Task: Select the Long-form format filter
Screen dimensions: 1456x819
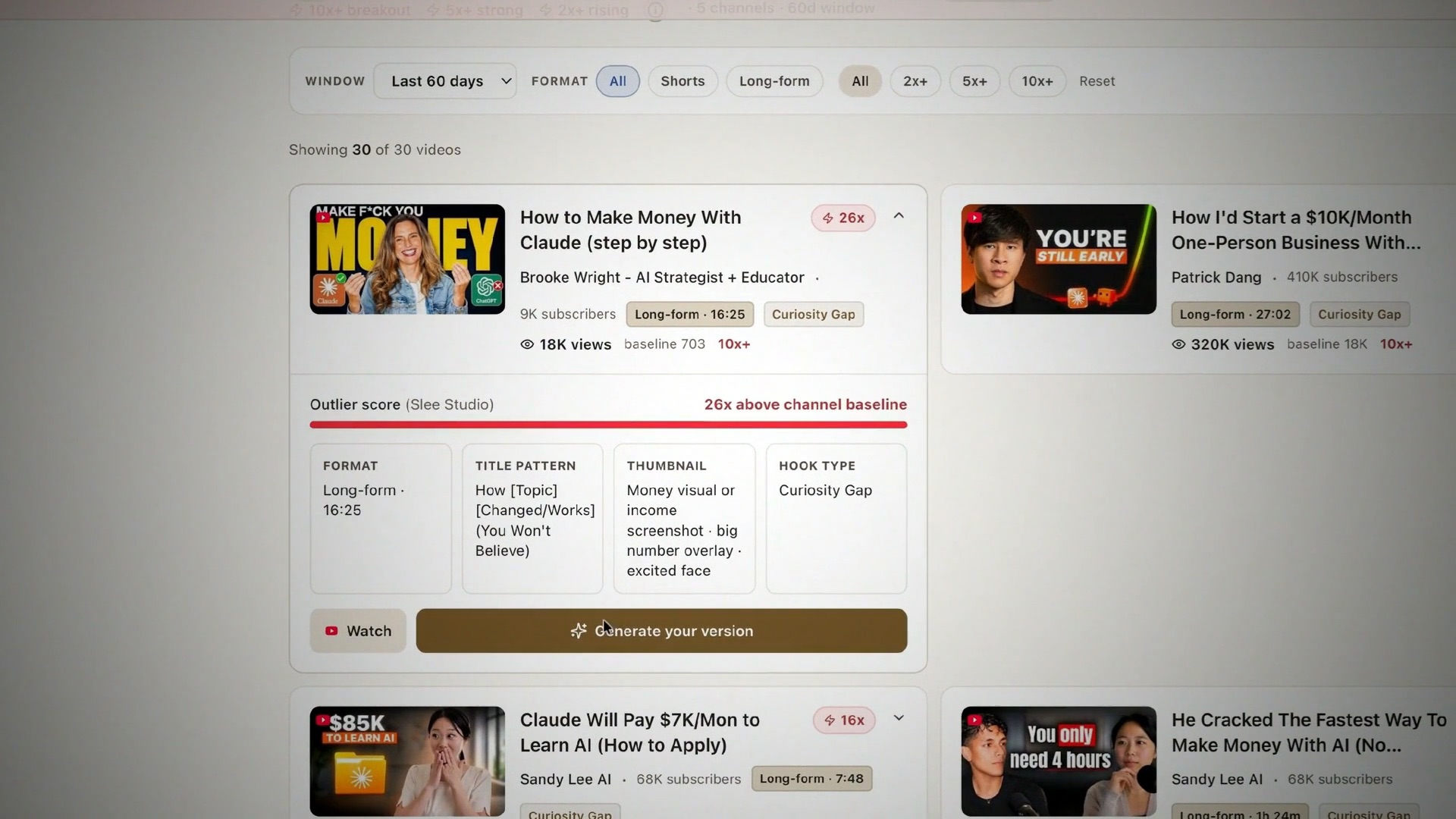Action: [774, 81]
